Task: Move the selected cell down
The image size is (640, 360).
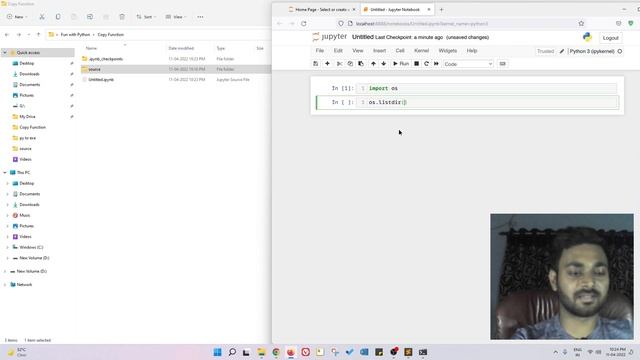Action: (383, 64)
